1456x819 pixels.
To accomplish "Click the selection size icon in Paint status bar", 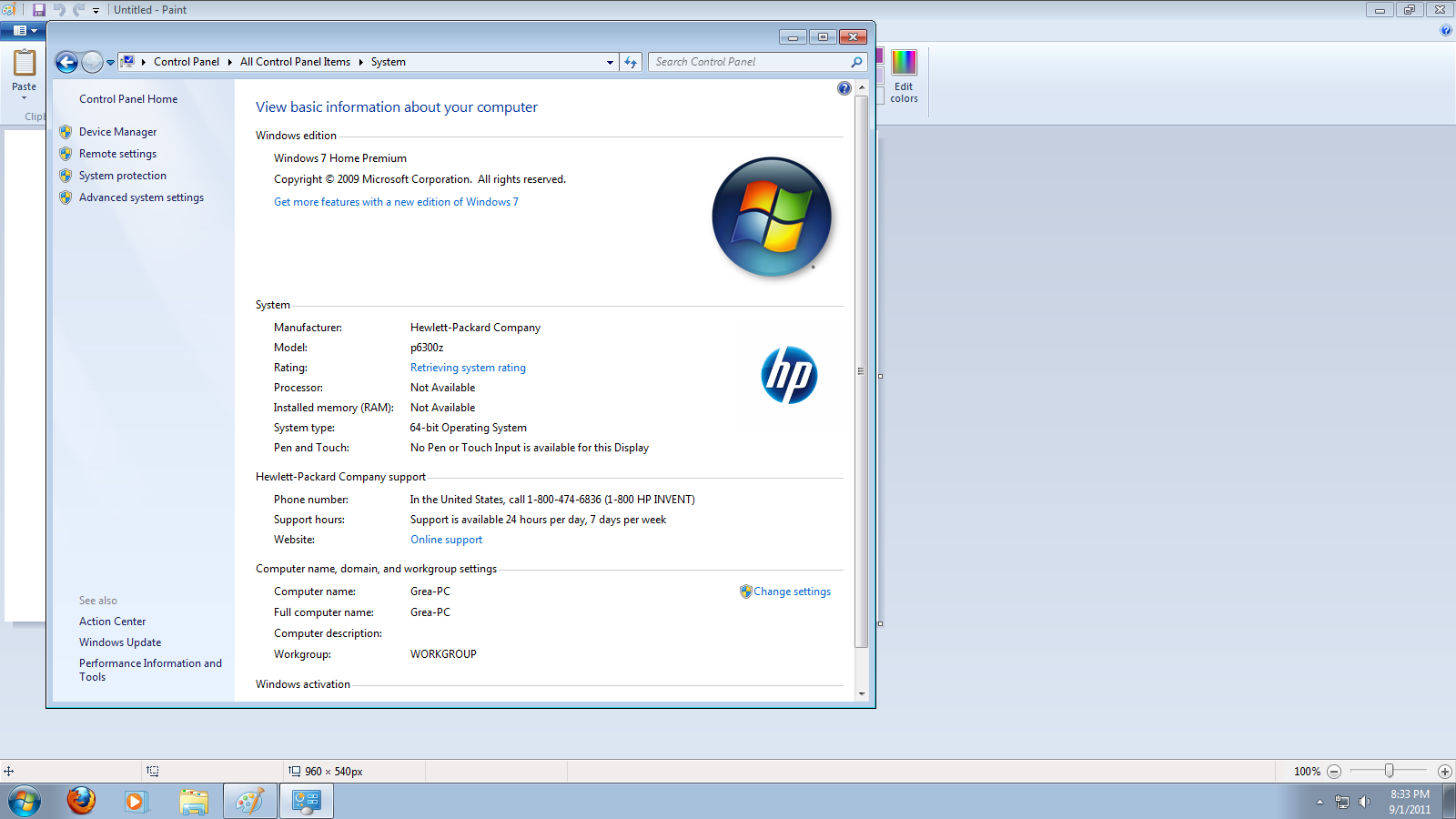I will click(x=153, y=771).
